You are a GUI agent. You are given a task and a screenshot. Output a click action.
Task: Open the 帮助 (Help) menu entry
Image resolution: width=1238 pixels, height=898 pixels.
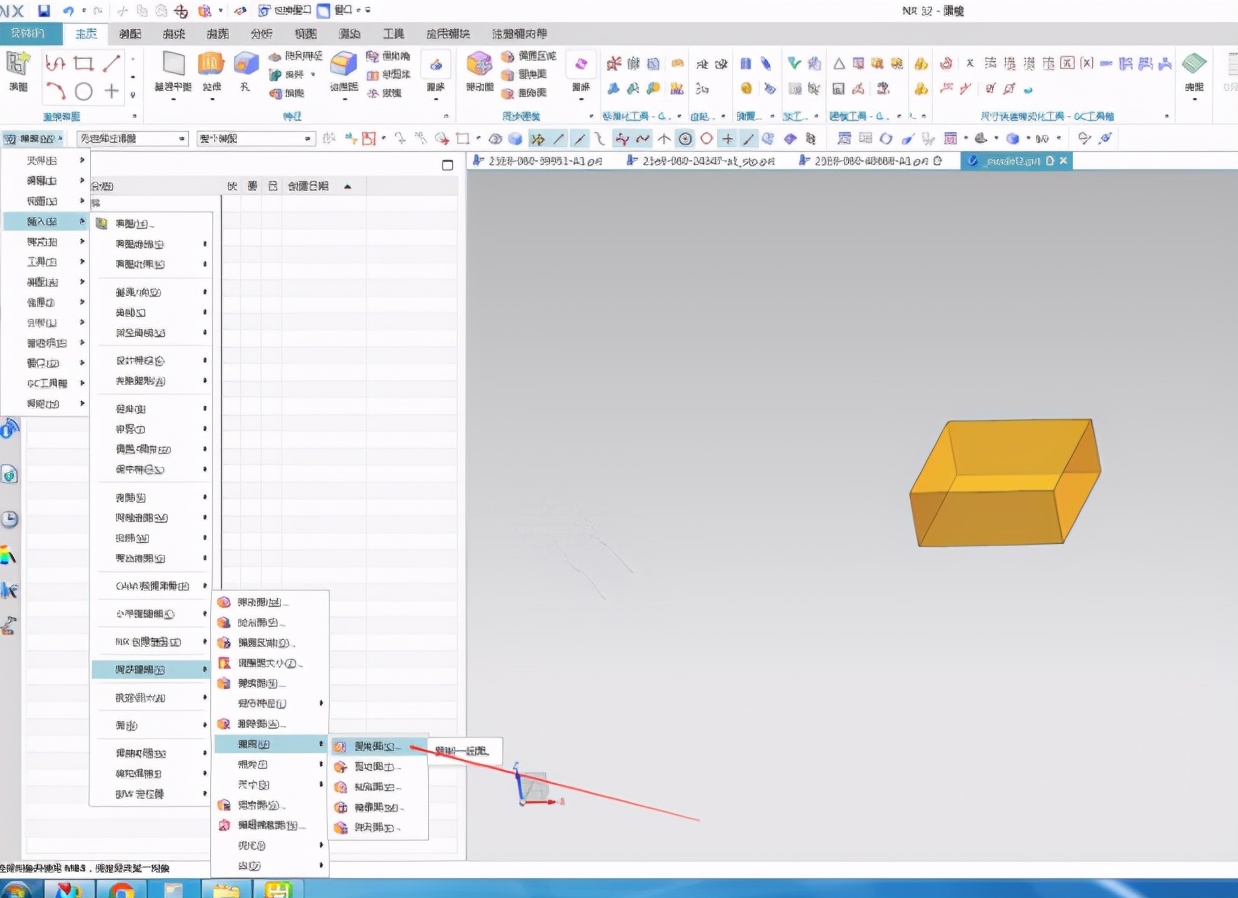pyautogui.click(x=45, y=404)
